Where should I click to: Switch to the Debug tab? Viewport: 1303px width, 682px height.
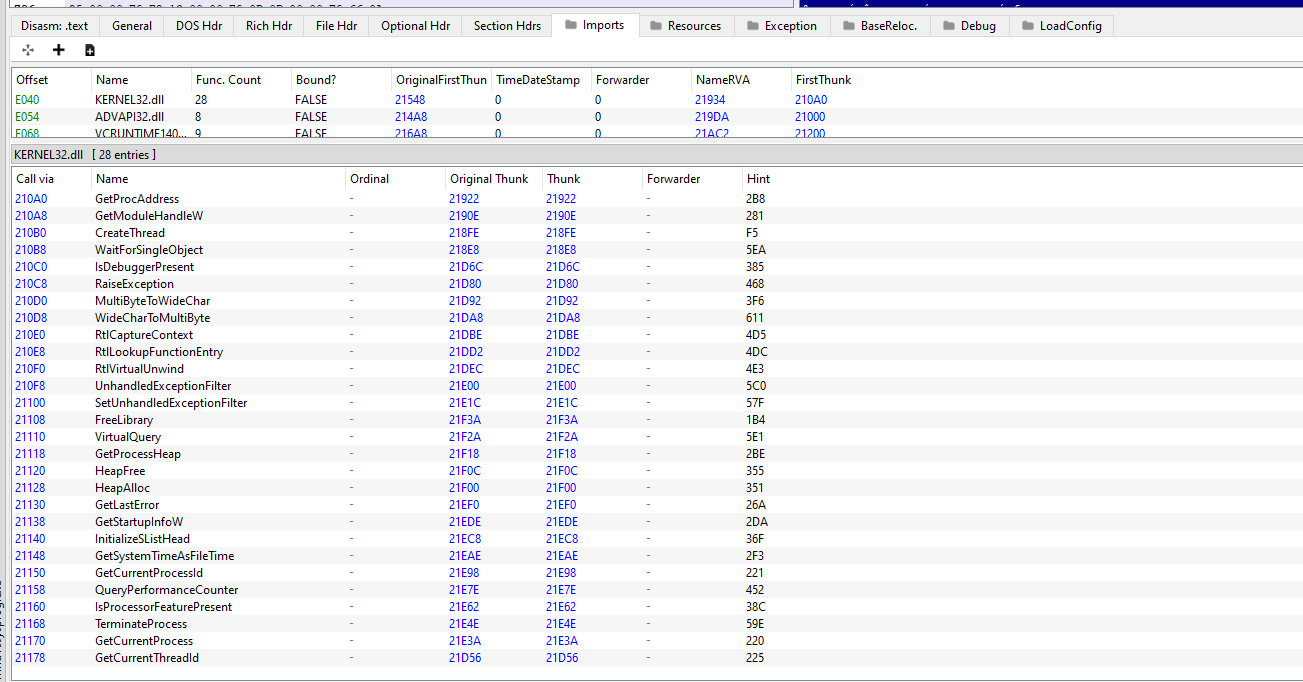pyautogui.click(x=969, y=26)
